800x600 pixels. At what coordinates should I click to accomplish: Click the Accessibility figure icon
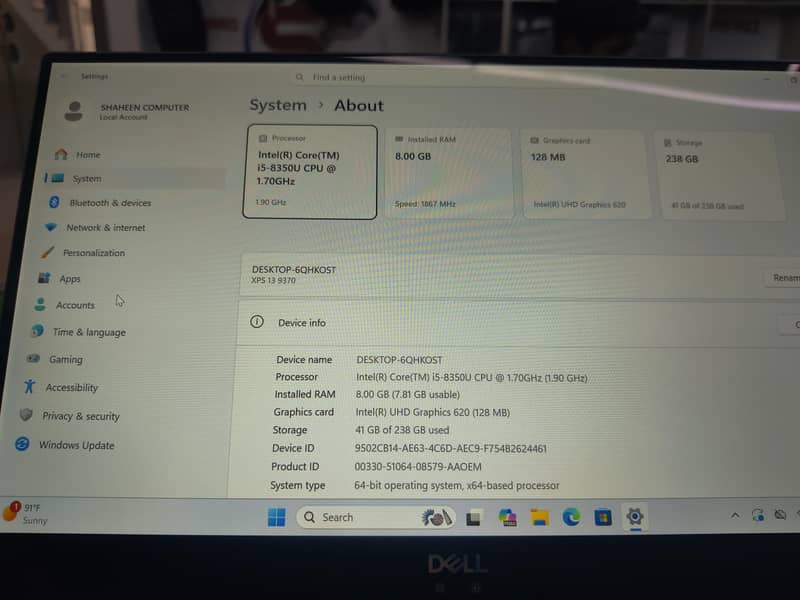point(30,386)
